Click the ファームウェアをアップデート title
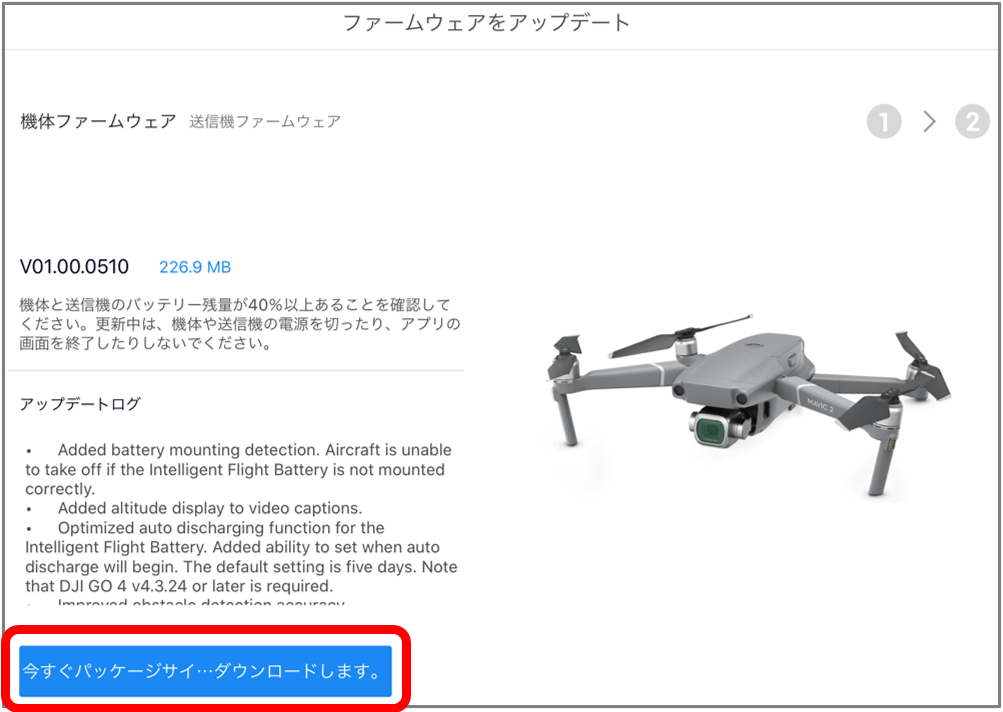This screenshot has height=712, width=1003. 486,23
